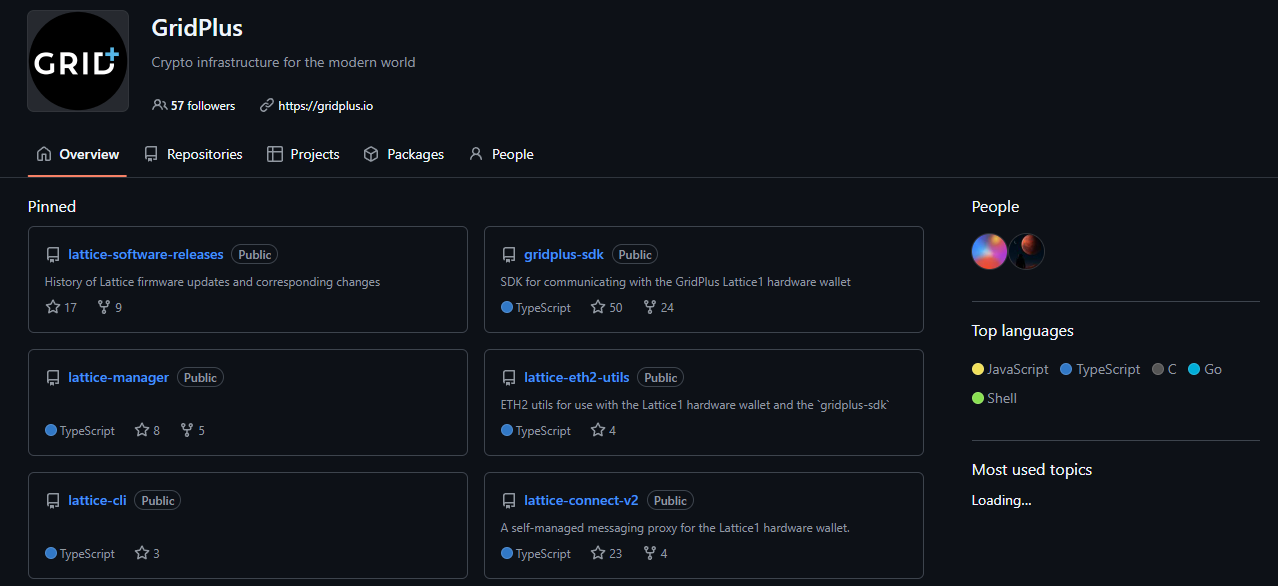
Task: View 4 forks of lattice-connect-v2
Action: coord(655,553)
